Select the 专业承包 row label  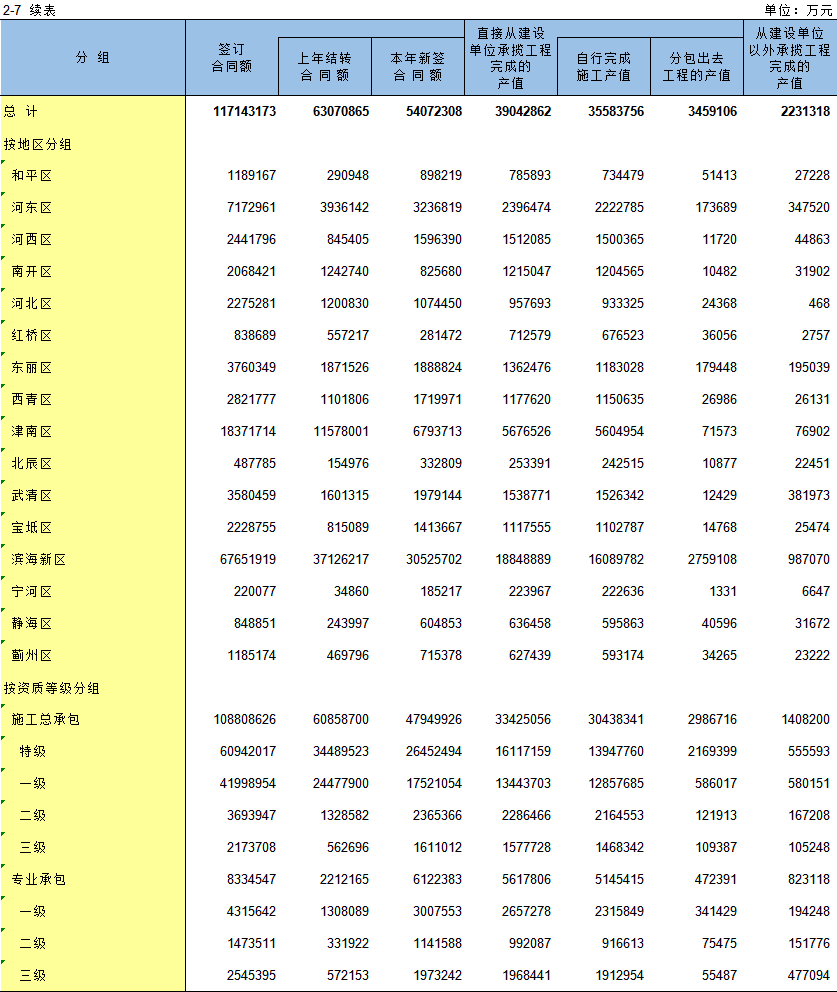39,879
